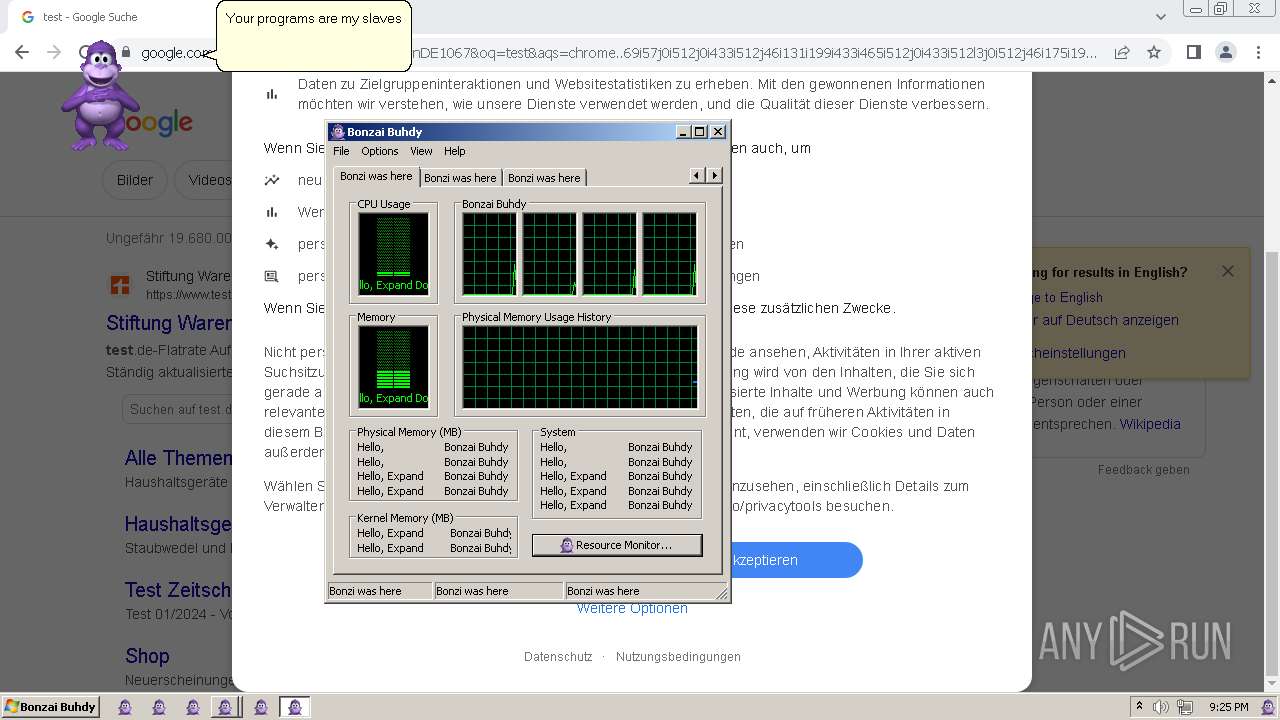Select the Videos search filter chip
This screenshot has width=1280, height=720.
[205, 180]
